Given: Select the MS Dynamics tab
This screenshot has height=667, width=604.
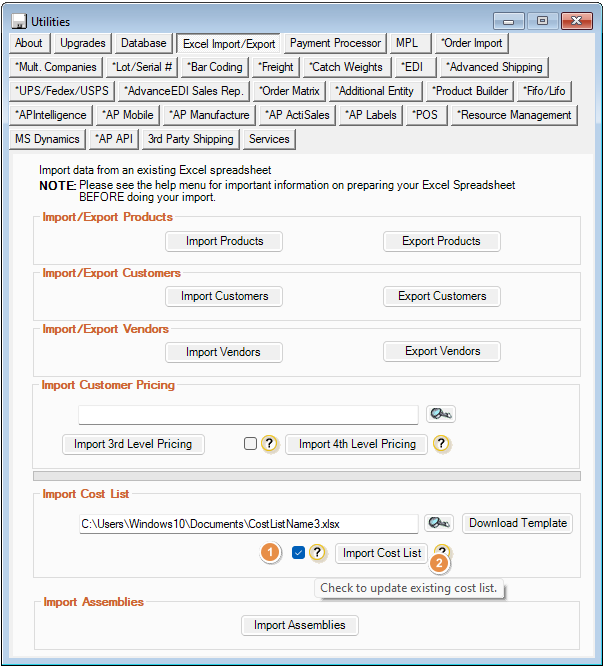Looking at the screenshot, I should pos(47,139).
